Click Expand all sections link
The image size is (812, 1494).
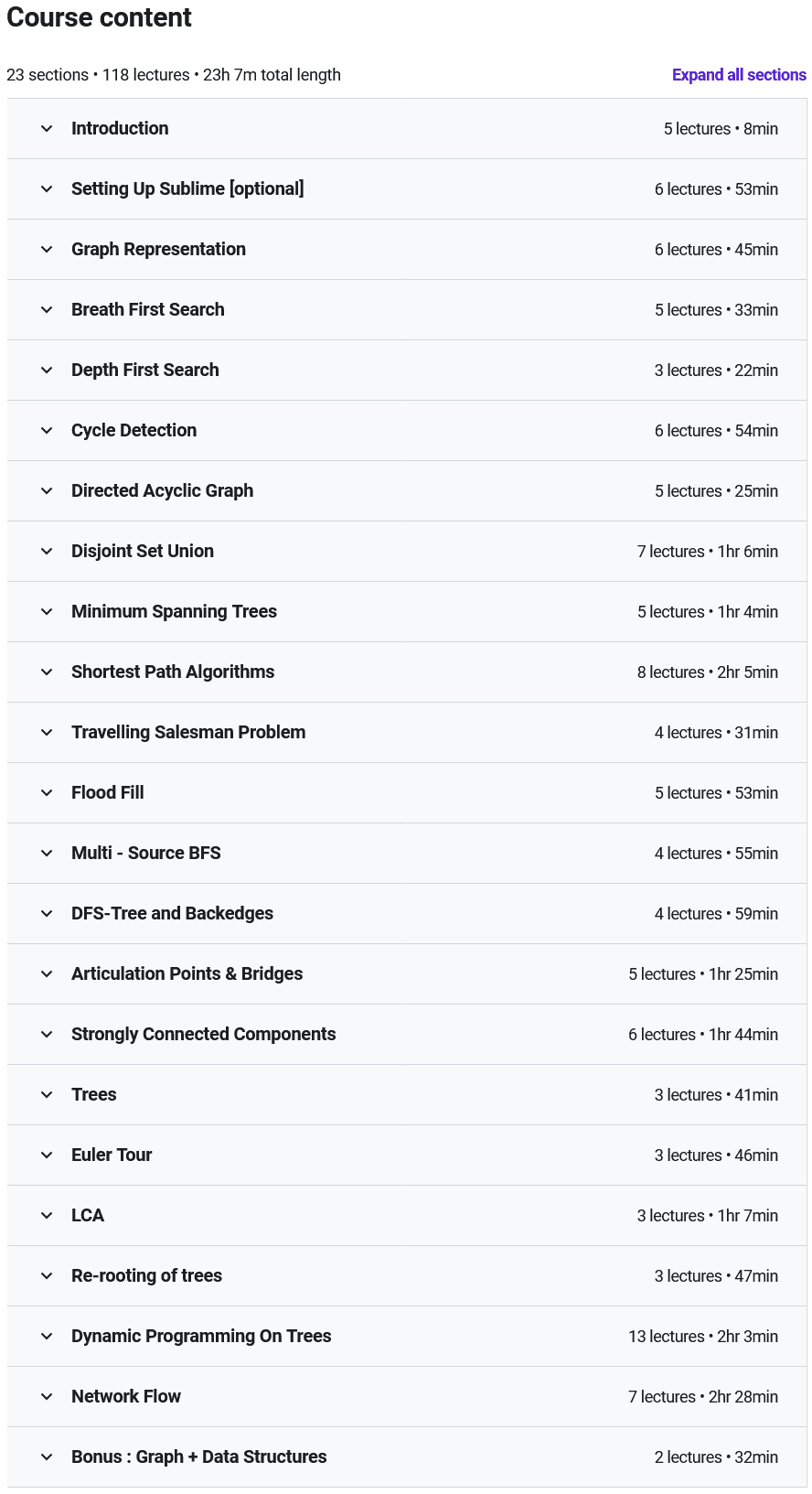click(x=739, y=75)
